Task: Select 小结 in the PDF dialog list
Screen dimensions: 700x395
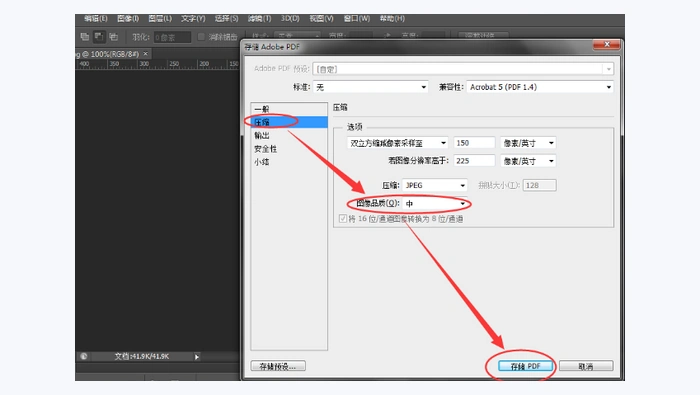Action: point(289,162)
